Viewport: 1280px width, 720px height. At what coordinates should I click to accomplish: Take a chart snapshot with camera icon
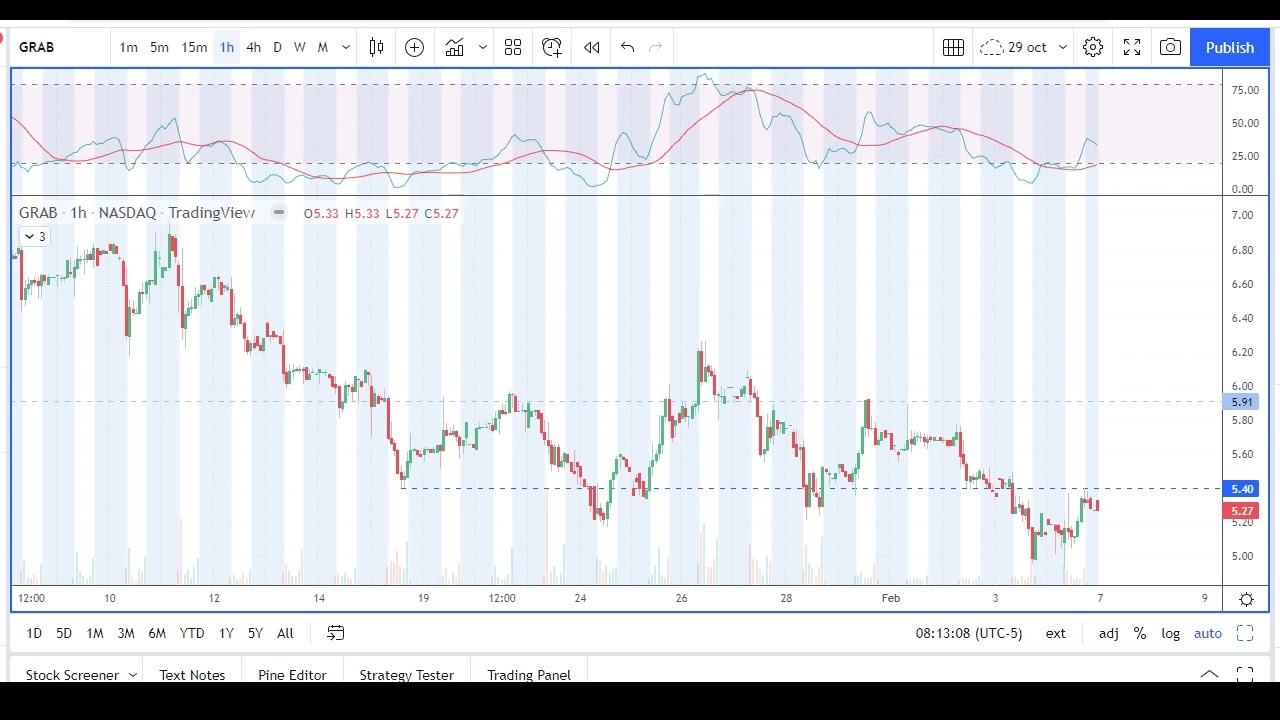1170,47
